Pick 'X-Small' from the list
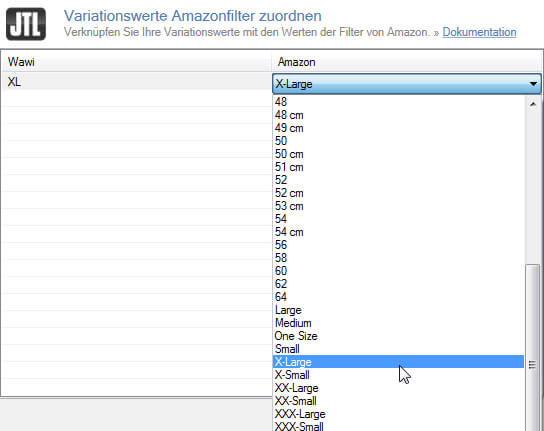Screen dimensions: 544x431 (x=398, y=375)
